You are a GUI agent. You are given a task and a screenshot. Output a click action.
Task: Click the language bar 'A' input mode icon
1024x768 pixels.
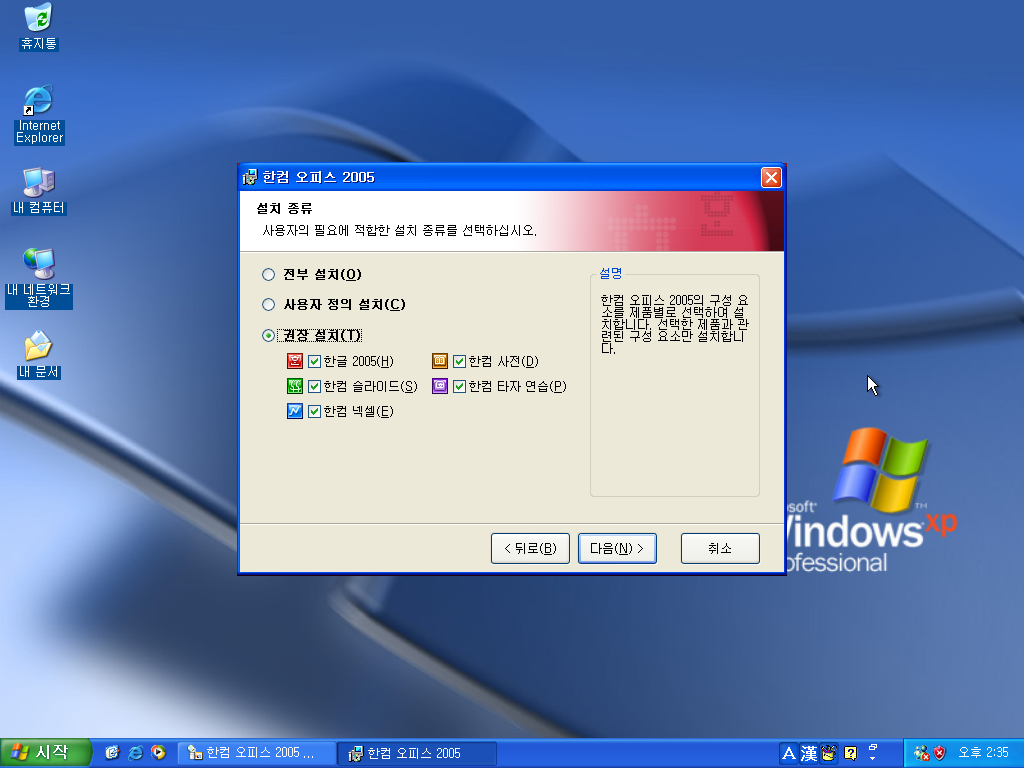point(789,754)
